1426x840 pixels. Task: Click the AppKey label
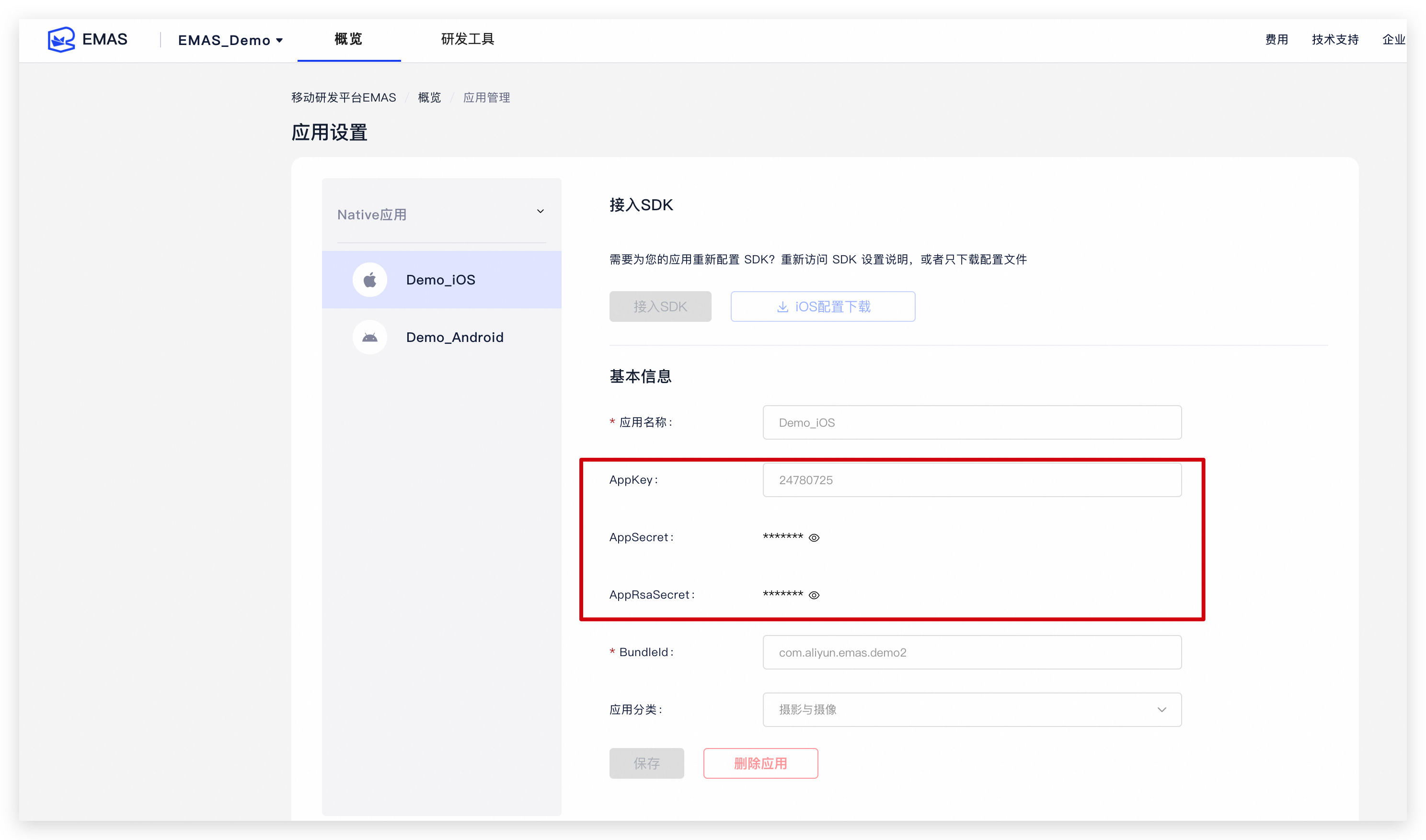point(633,479)
